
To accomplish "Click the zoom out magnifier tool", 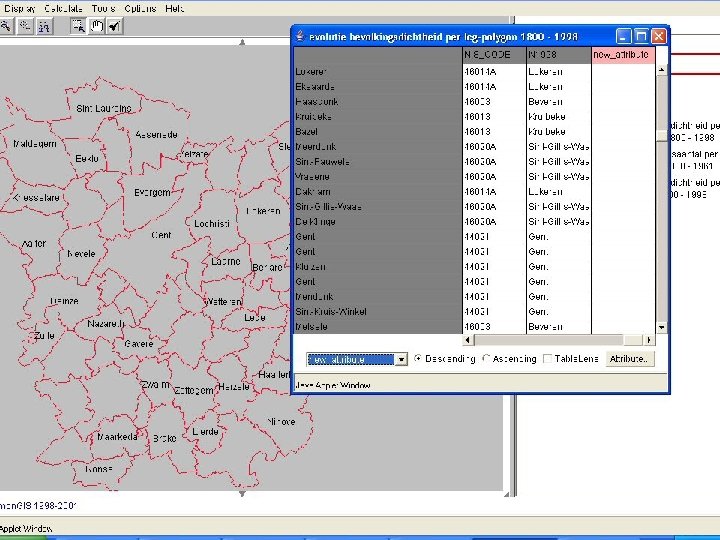I will [26, 25].
